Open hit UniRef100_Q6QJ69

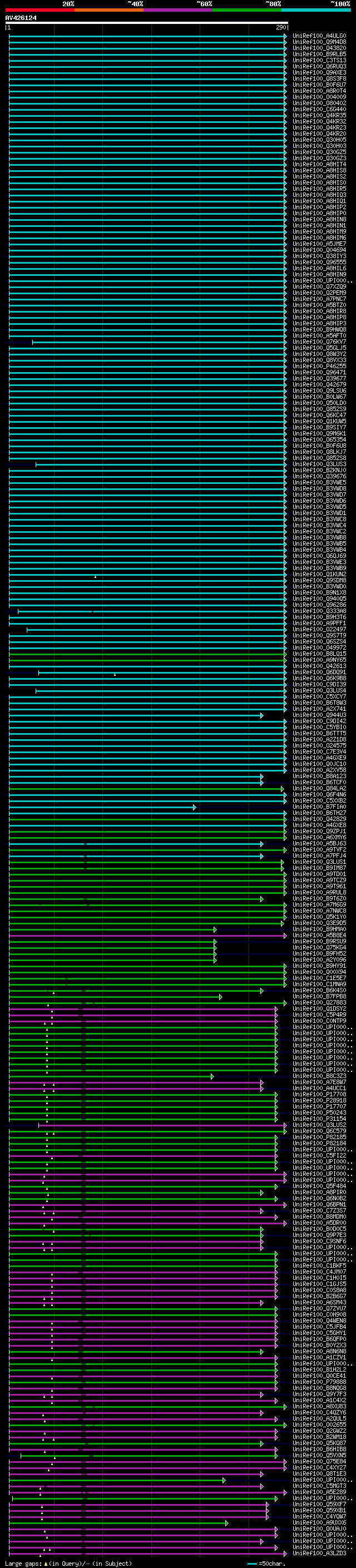pyautogui.click(x=319, y=556)
